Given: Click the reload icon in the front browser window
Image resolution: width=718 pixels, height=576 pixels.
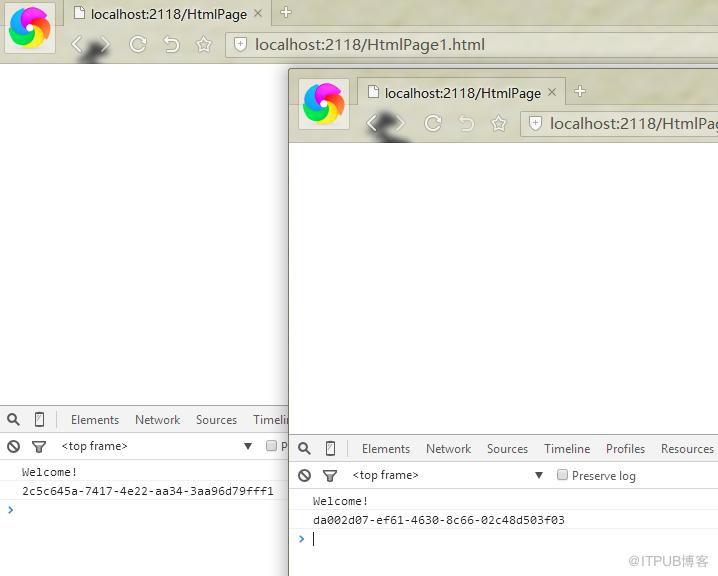Looking at the screenshot, I should click(433, 123).
